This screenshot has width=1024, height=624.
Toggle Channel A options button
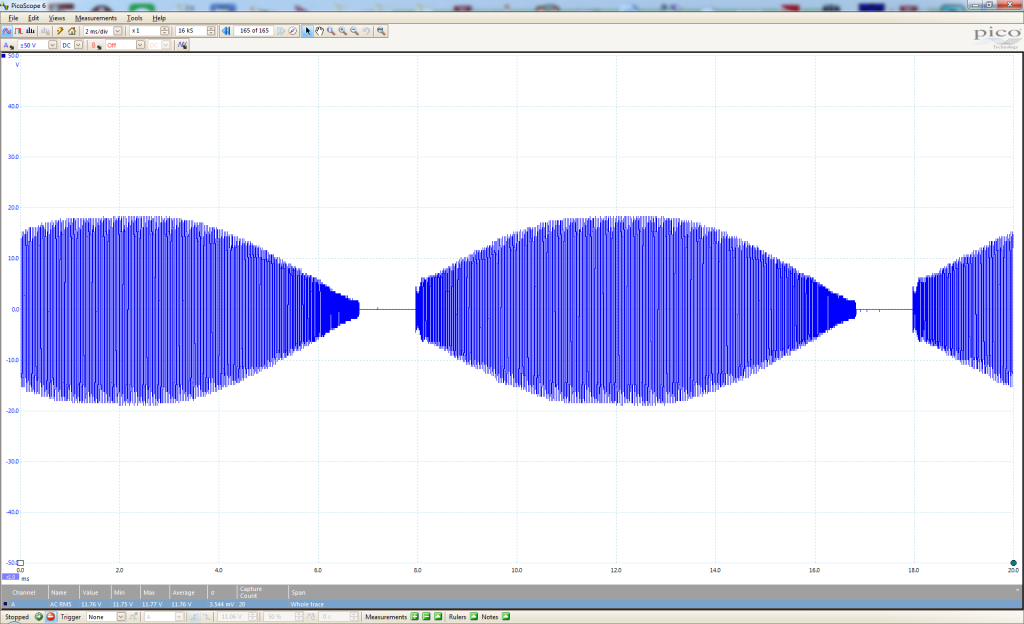pyautogui.click(x=8, y=45)
